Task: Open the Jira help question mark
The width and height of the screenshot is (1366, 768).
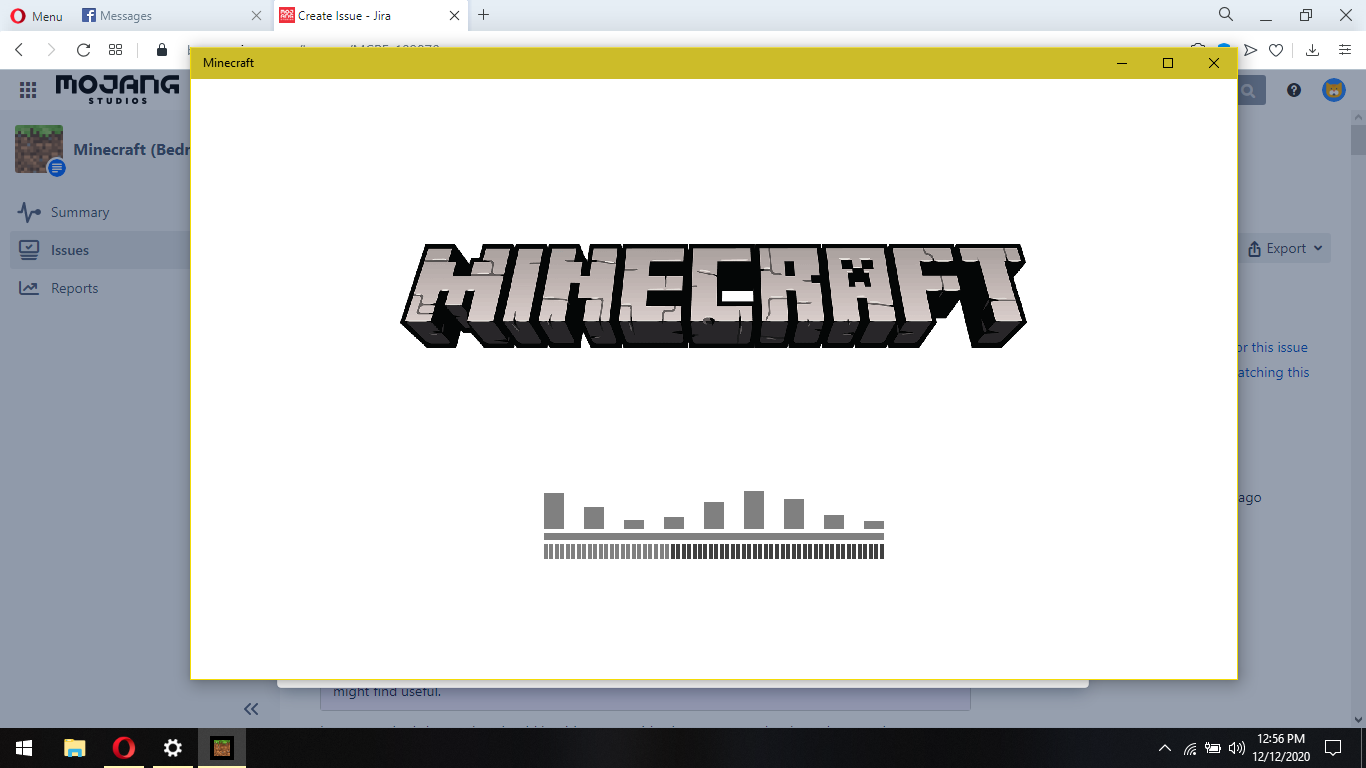Action: coord(1294,90)
